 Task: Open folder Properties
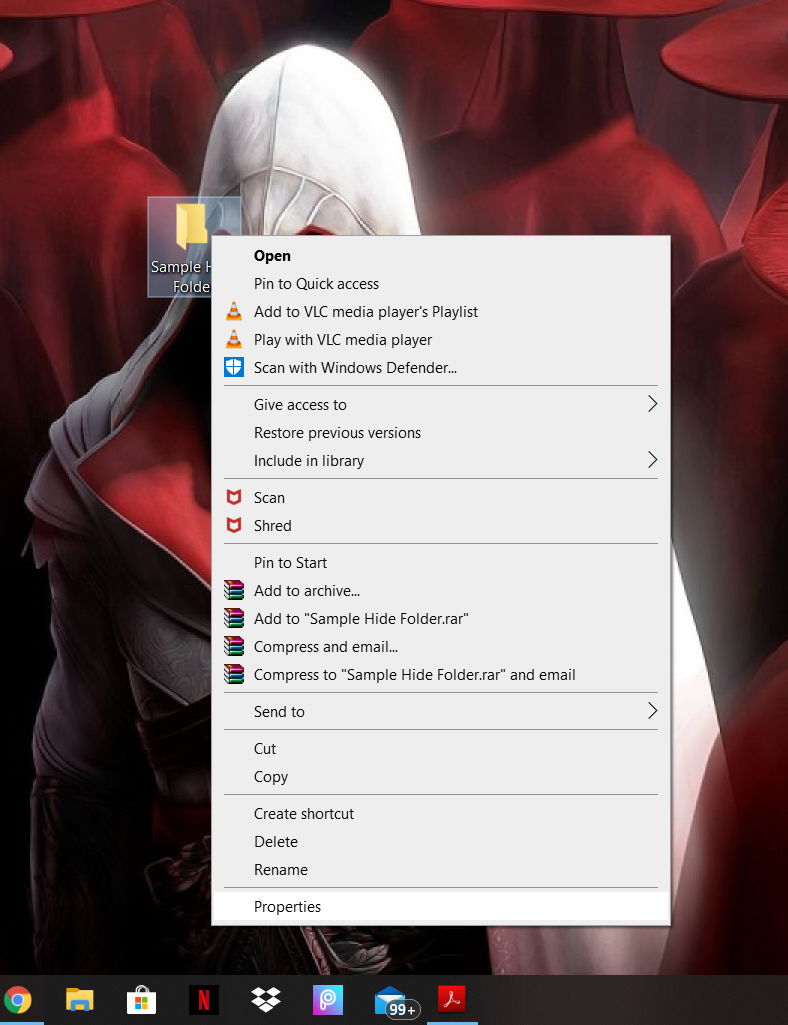pyautogui.click(x=441, y=907)
